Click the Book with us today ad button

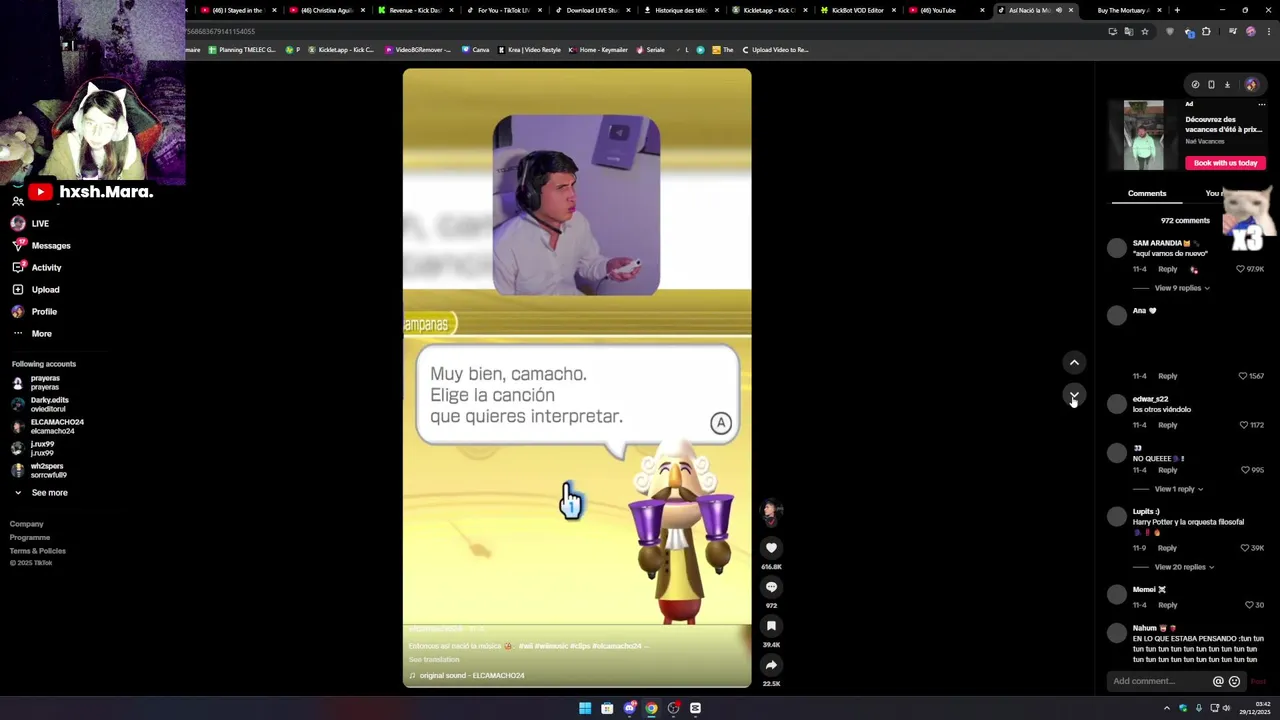(x=1226, y=163)
